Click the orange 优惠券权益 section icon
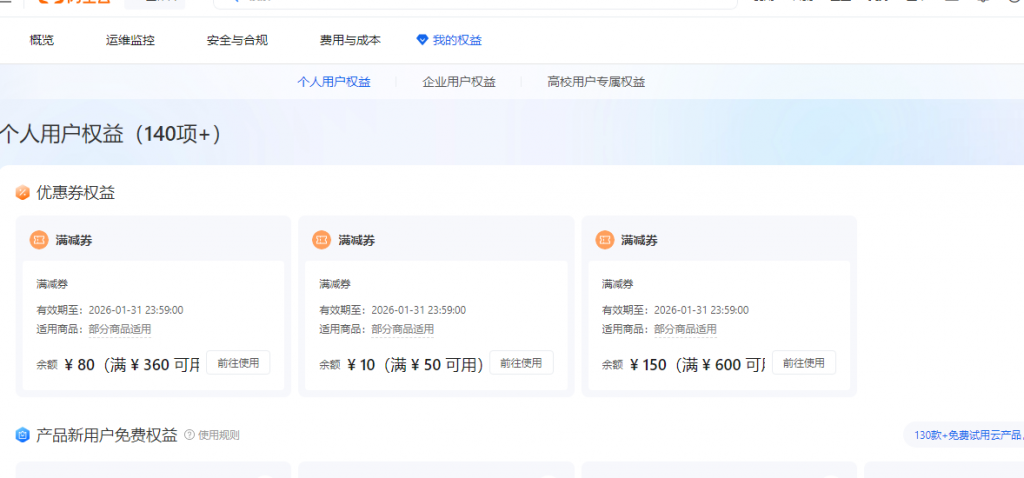 coord(23,193)
